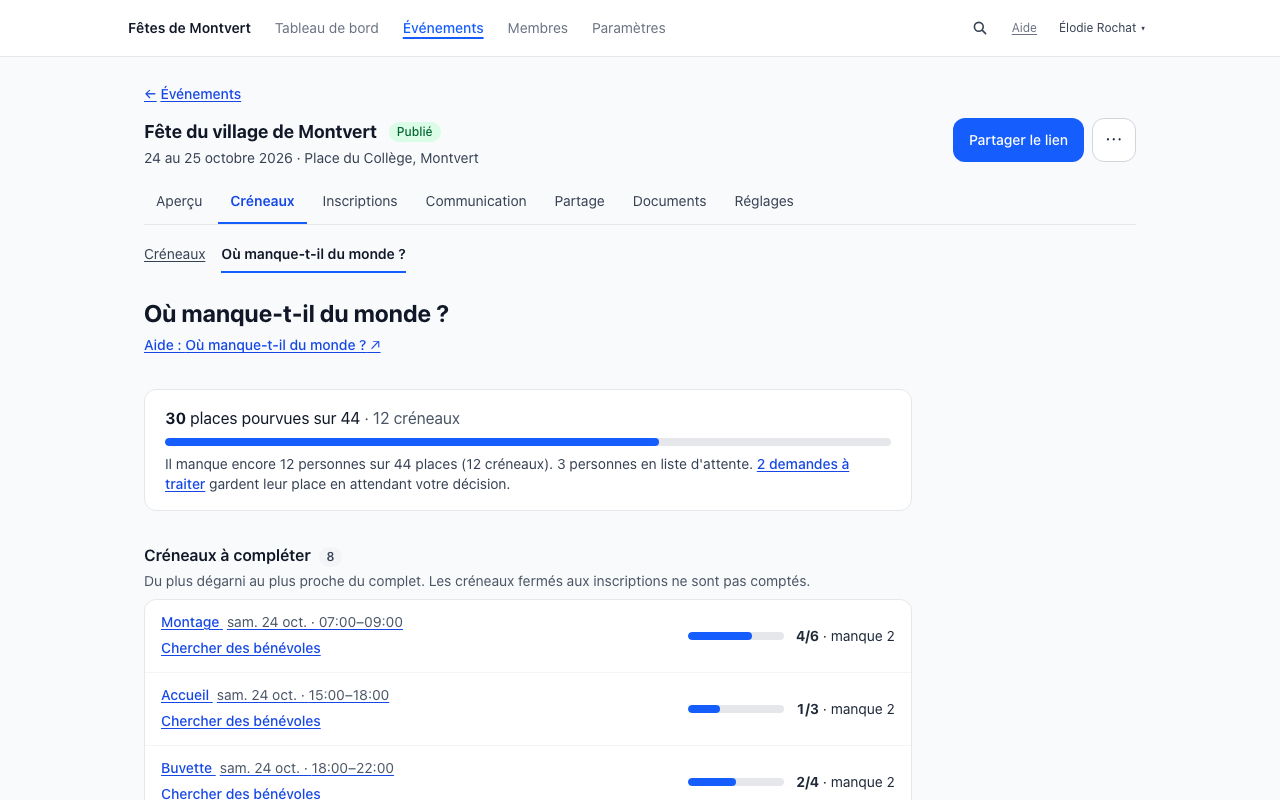Go back via ← Événements link
The width and height of the screenshot is (1280, 800).
click(192, 94)
